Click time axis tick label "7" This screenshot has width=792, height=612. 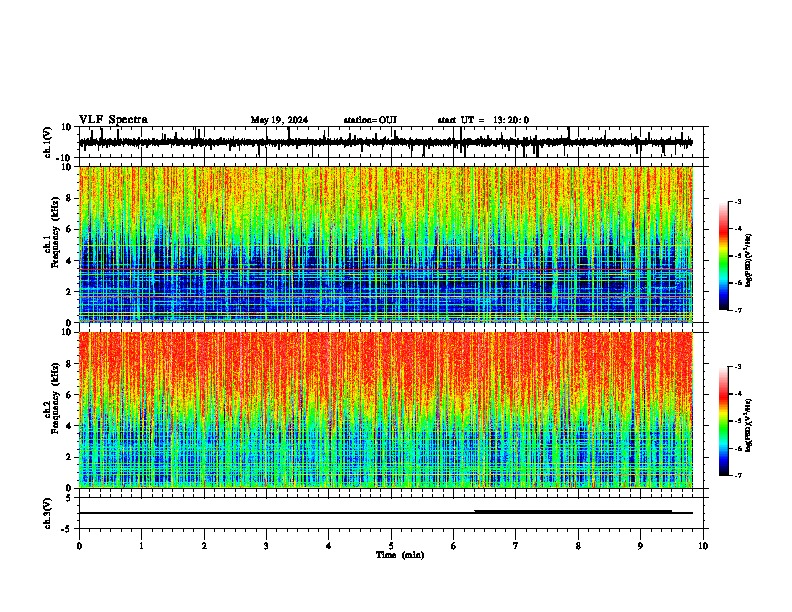pyautogui.click(x=516, y=546)
